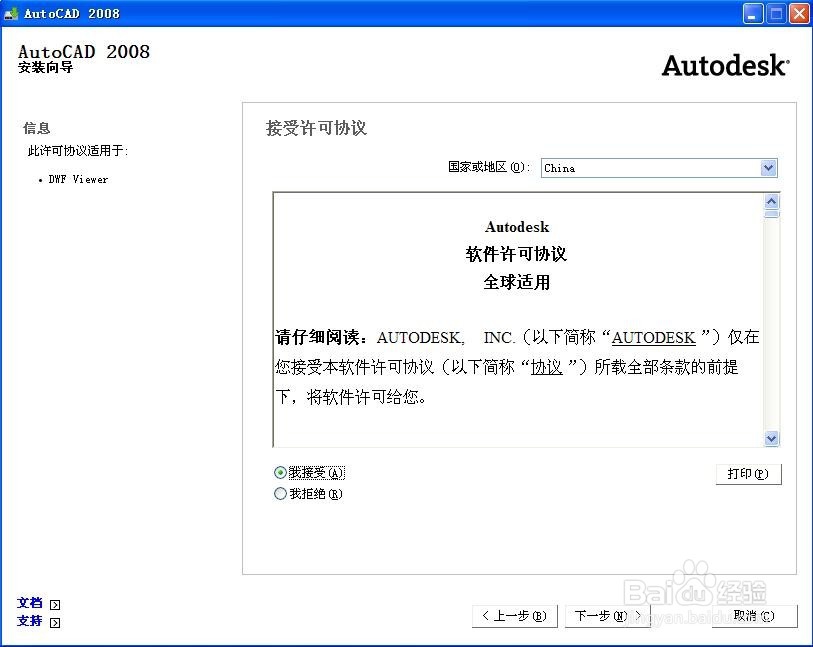Click the underlined 协议 text in agreement

pyautogui.click(x=546, y=368)
